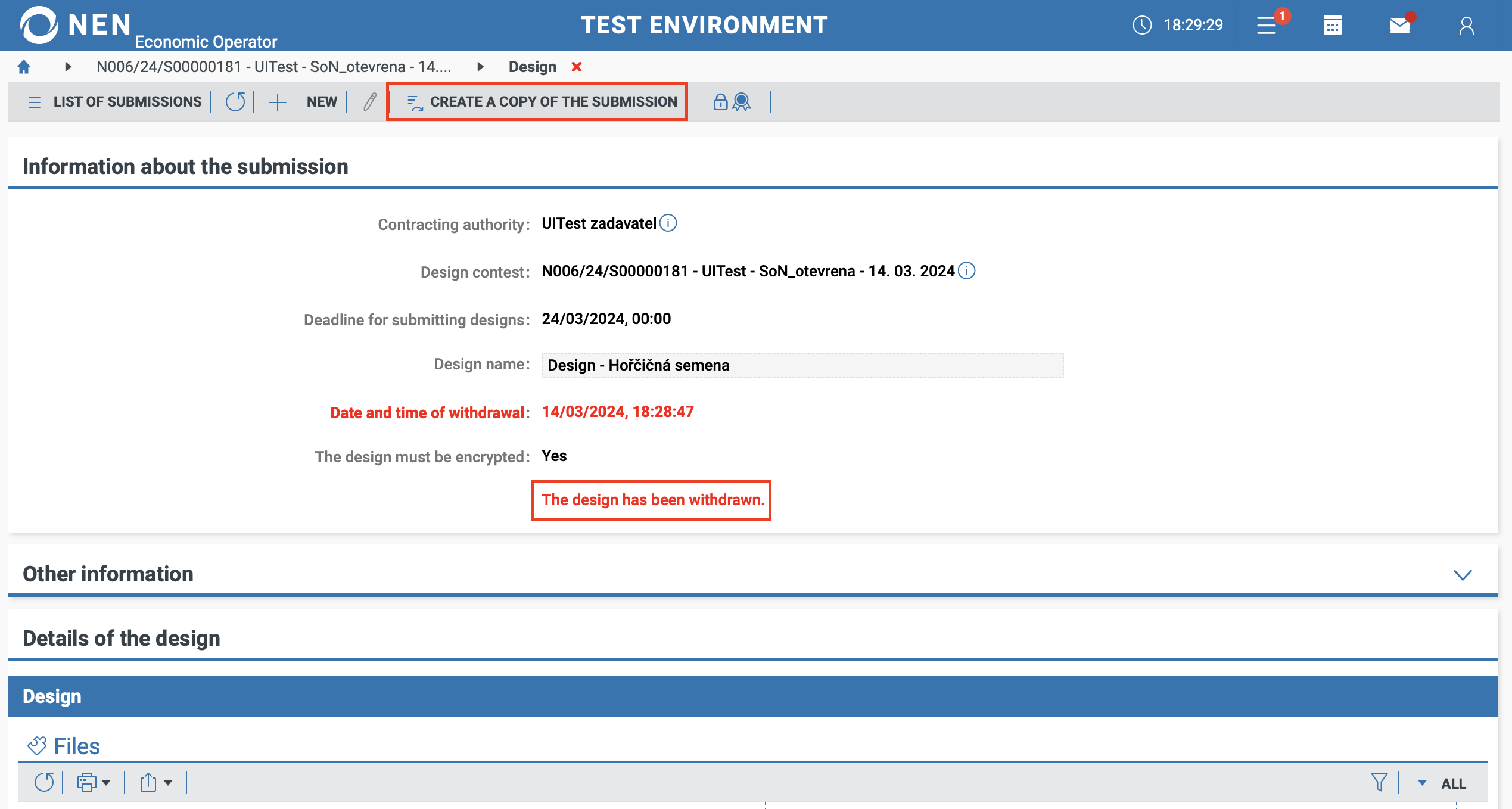The height and width of the screenshot is (809, 1512).
Task: Click the pencil edit icon in the toolbar
Action: tap(369, 102)
